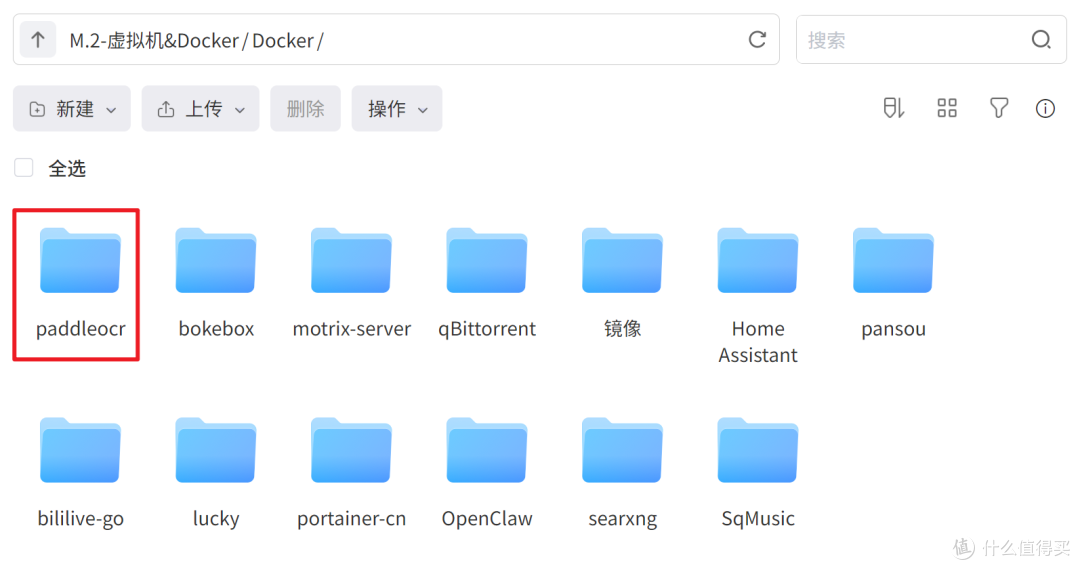Select the OpenClaw folder icon
The image size is (1080, 570).
(x=487, y=450)
